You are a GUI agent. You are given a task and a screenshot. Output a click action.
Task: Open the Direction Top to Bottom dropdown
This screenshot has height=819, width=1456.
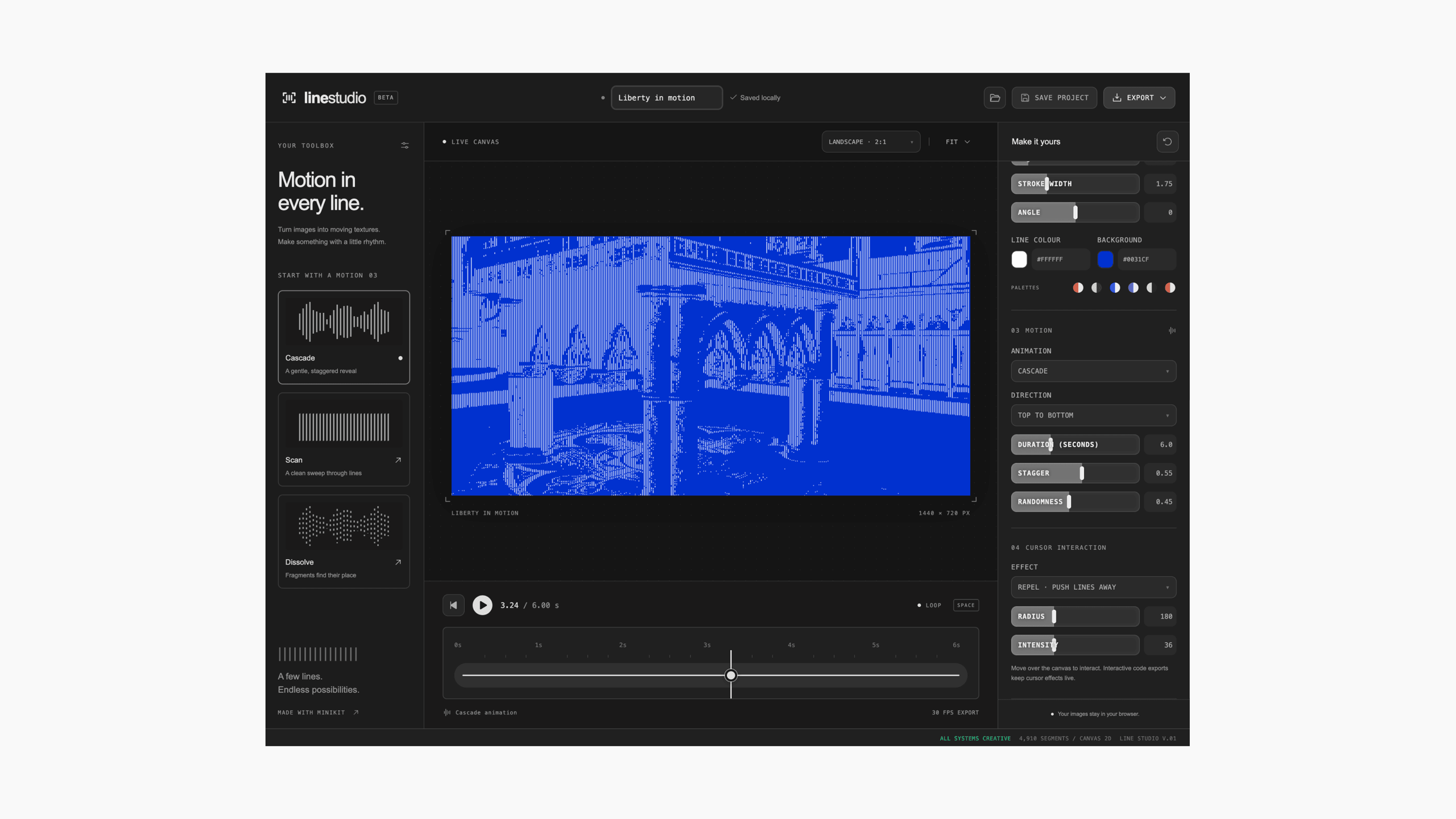click(x=1093, y=415)
